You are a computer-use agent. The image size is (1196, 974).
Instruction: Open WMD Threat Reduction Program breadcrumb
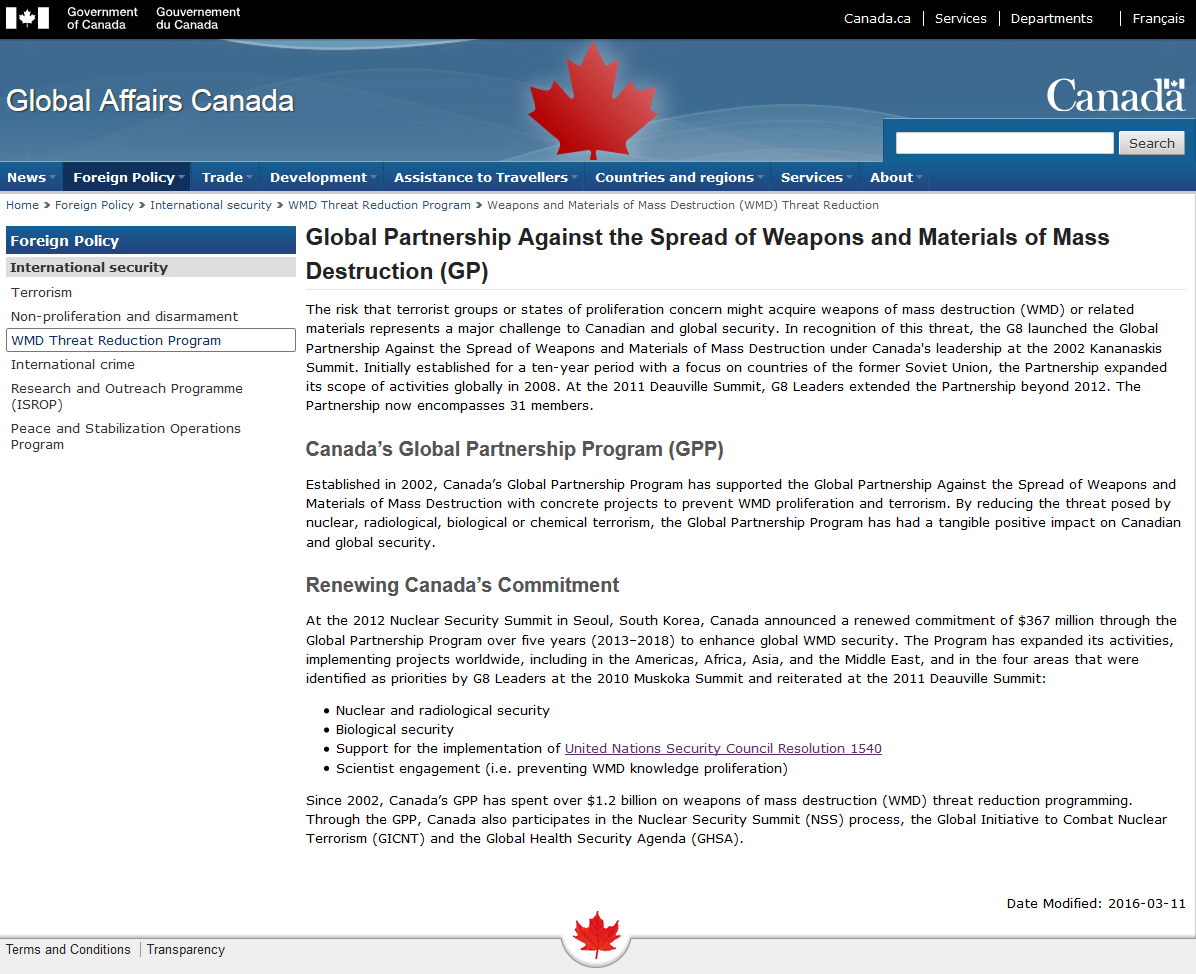379,205
